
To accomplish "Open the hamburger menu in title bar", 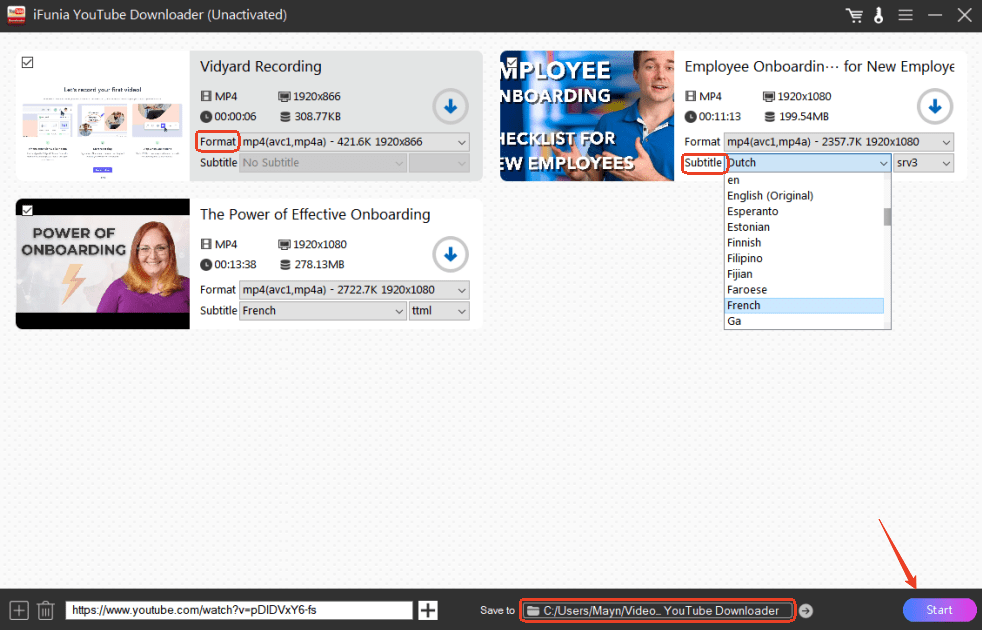I will (x=906, y=15).
